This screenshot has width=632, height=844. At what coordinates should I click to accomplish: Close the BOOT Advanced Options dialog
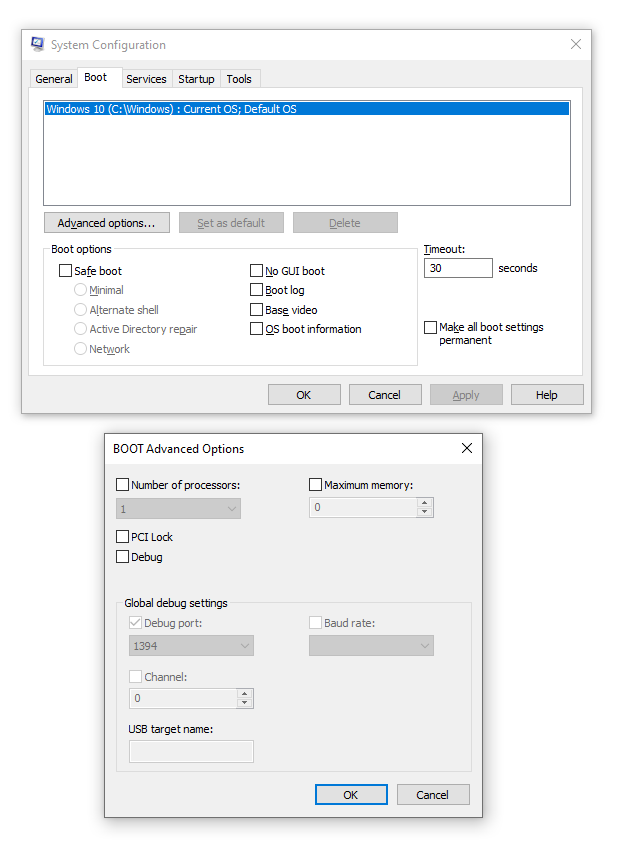(x=466, y=449)
